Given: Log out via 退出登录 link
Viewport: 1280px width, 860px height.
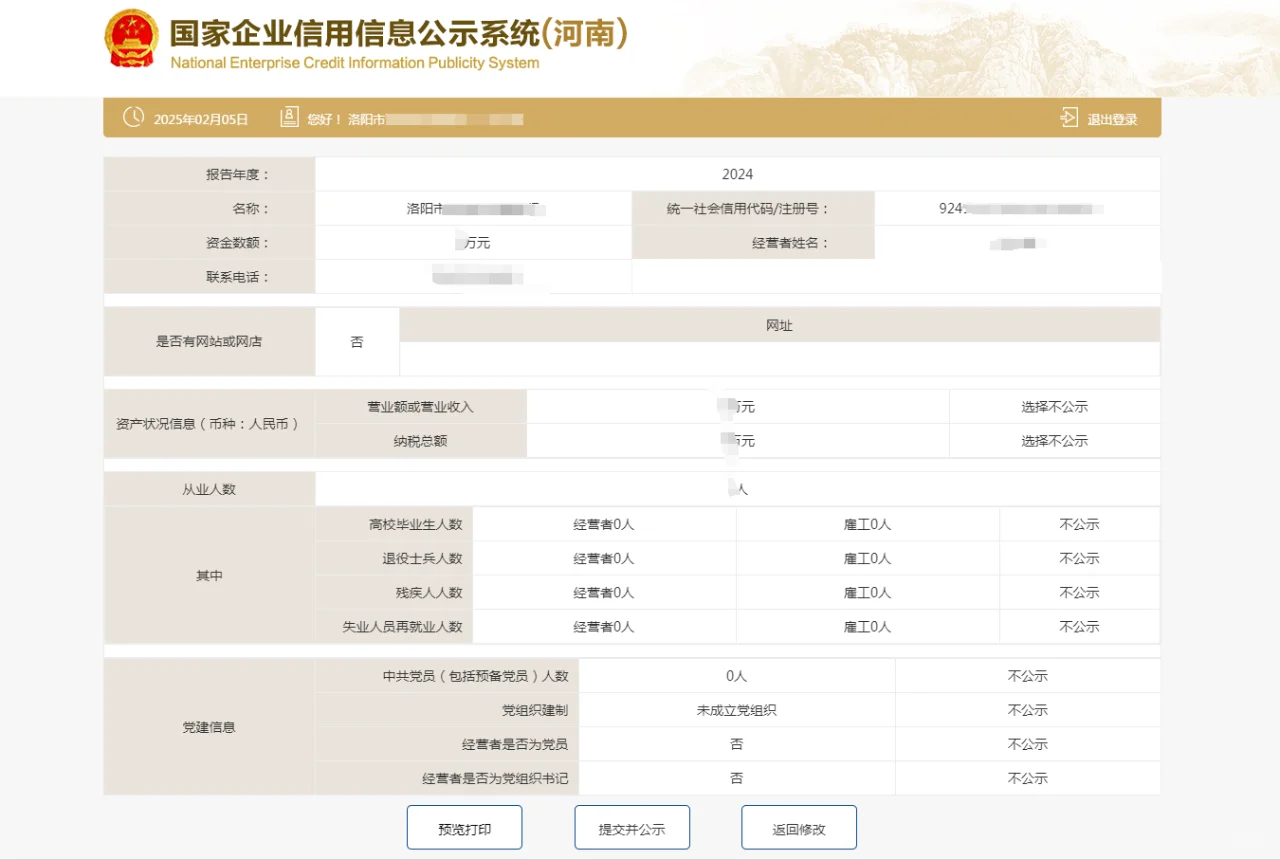Looking at the screenshot, I should 1112,119.
